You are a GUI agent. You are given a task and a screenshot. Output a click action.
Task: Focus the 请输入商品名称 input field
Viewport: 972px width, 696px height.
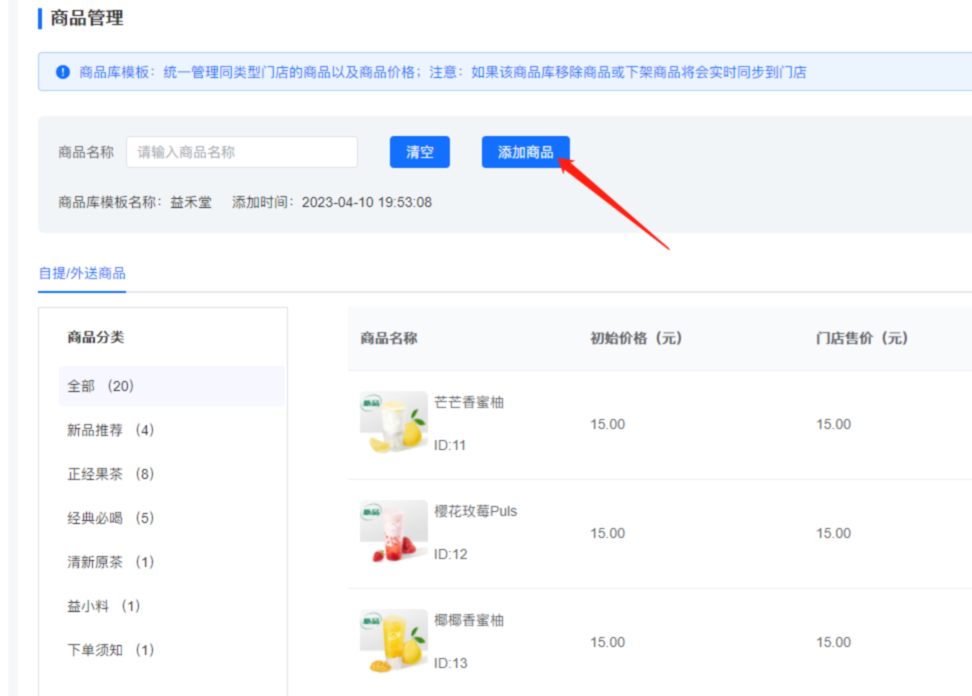point(242,152)
